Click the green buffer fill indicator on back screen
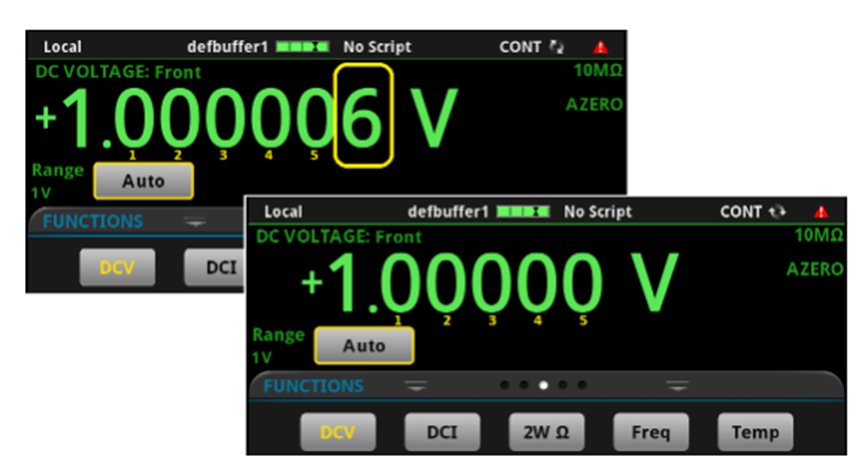Screen dimensions: 865x472 (x=303, y=47)
